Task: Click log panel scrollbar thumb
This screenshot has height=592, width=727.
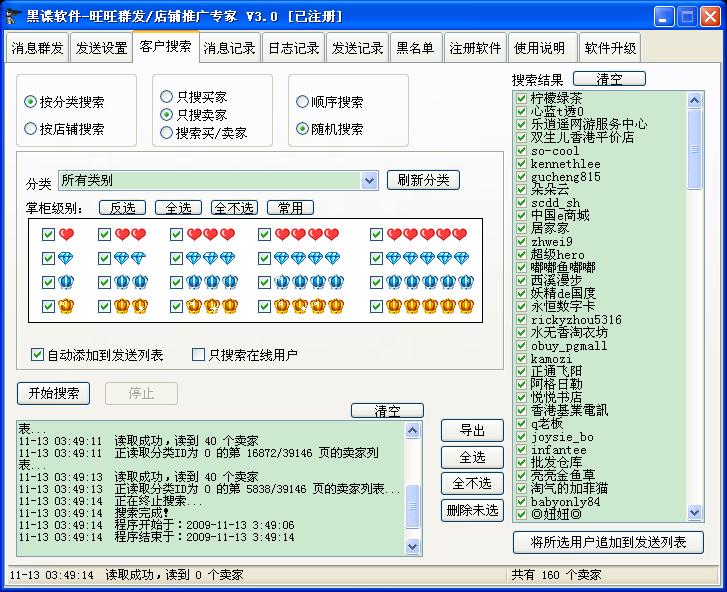Action: pyautogui.click(x=412, y=506)
